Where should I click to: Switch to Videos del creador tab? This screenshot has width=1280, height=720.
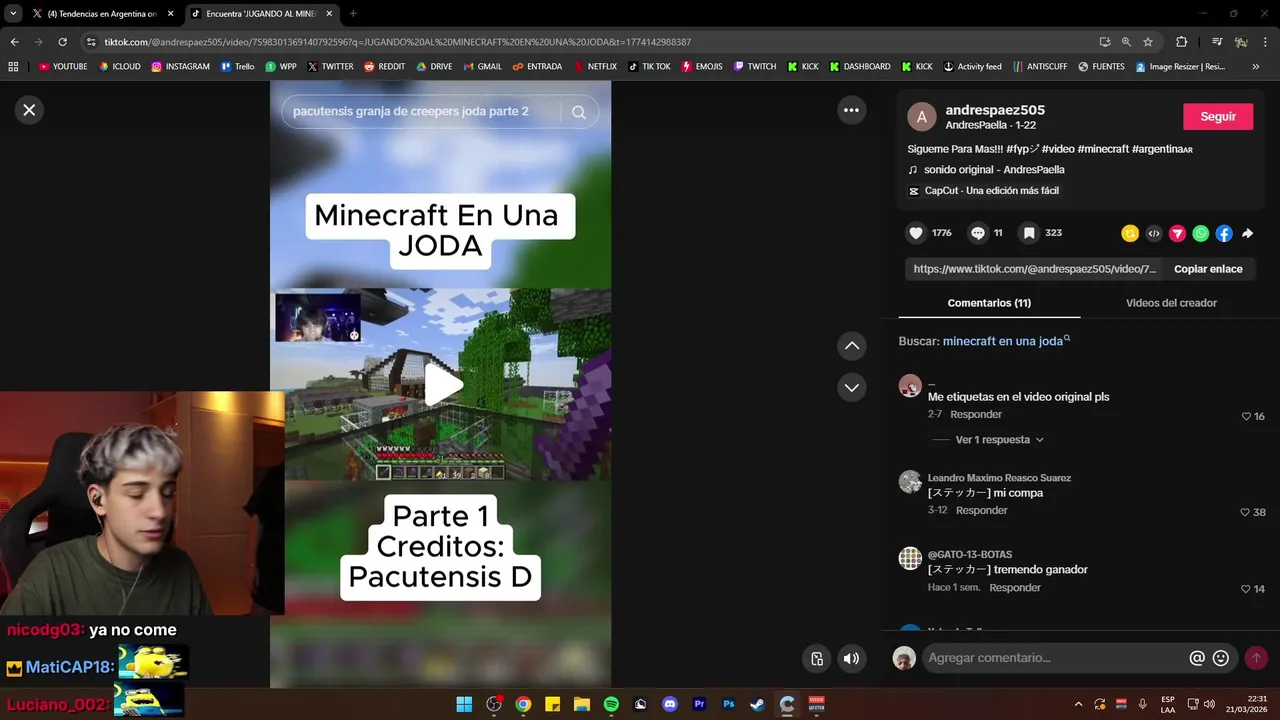tap(1171, 303)
